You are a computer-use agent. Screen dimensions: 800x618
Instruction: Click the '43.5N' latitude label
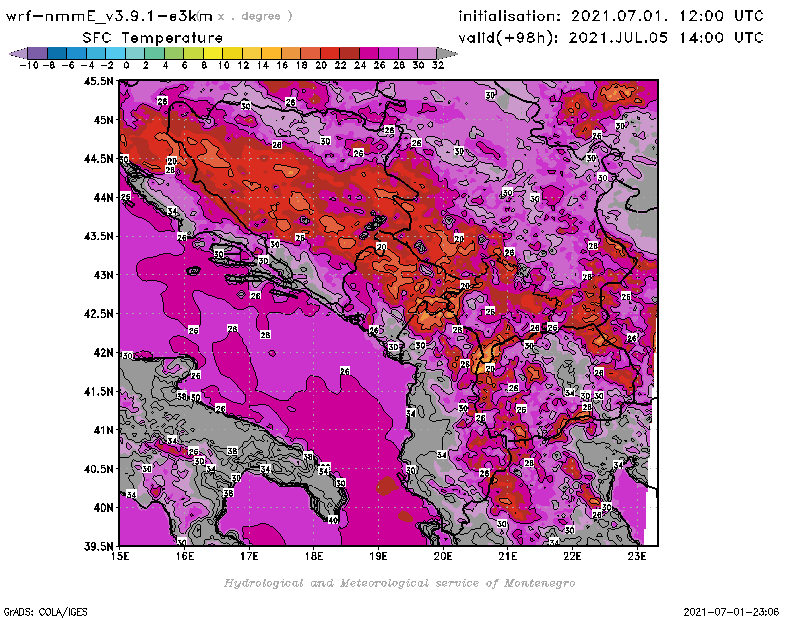[x=98, y=236]
